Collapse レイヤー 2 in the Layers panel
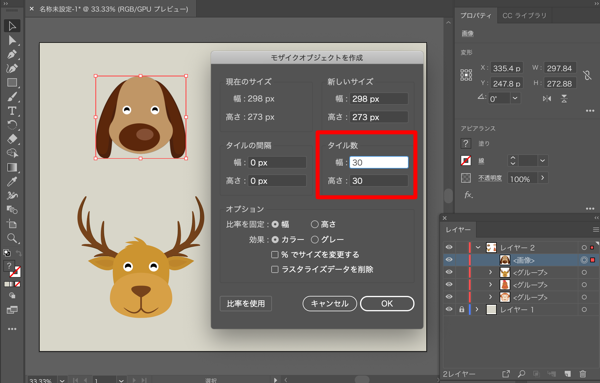This screenshot has height=383, width=600. click(478, 248)
